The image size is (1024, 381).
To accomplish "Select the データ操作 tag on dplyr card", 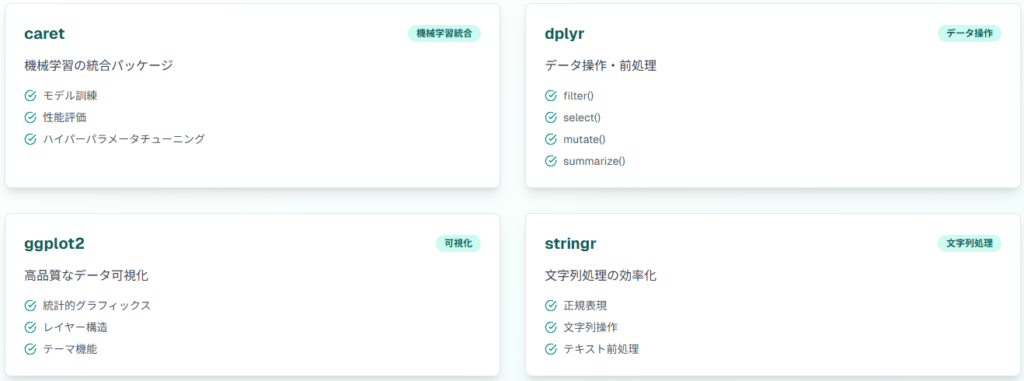I will tap(969, 33).
